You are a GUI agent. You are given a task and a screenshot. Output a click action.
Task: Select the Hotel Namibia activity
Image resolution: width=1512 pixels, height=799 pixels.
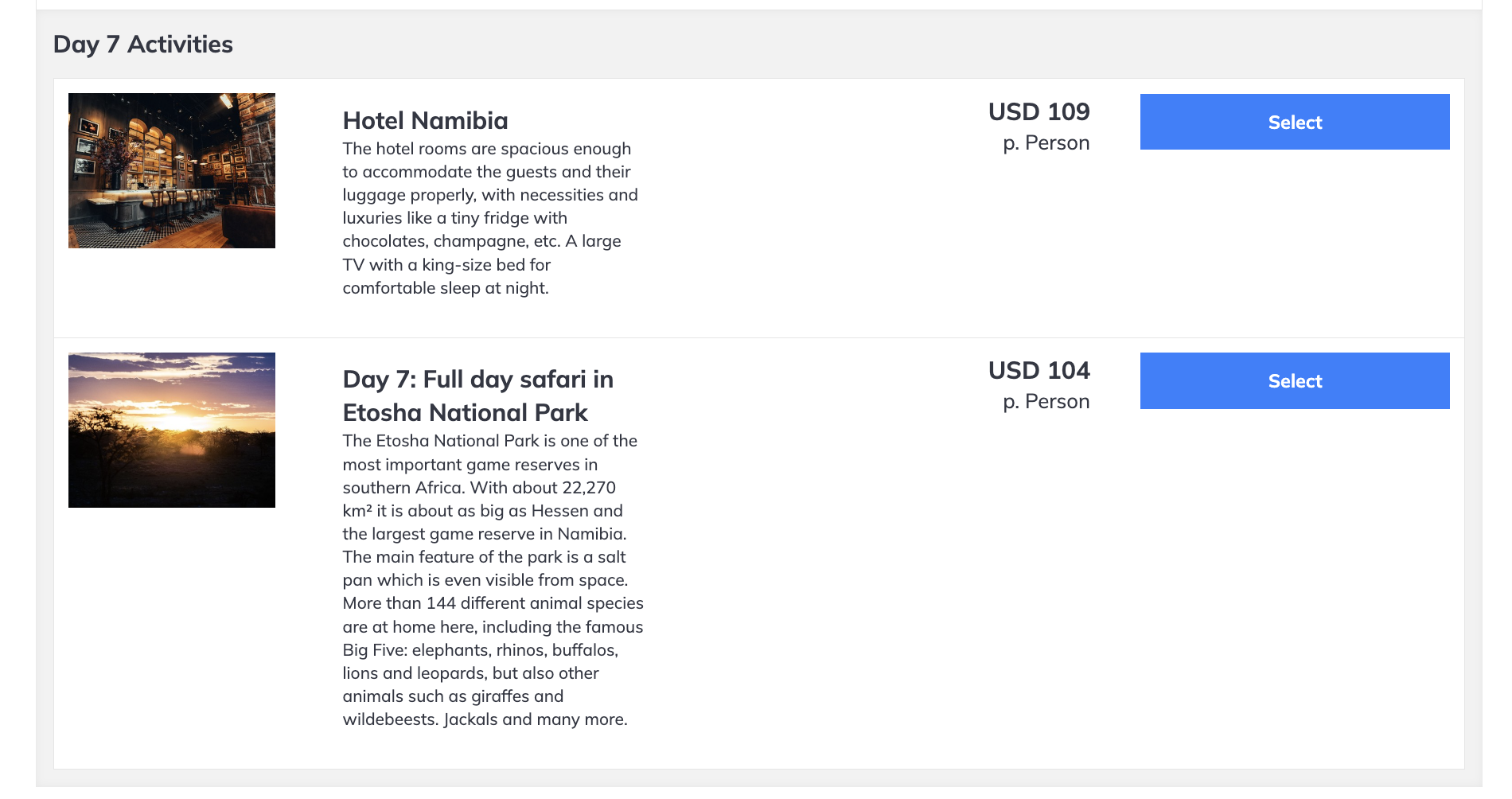[1295, 122]
